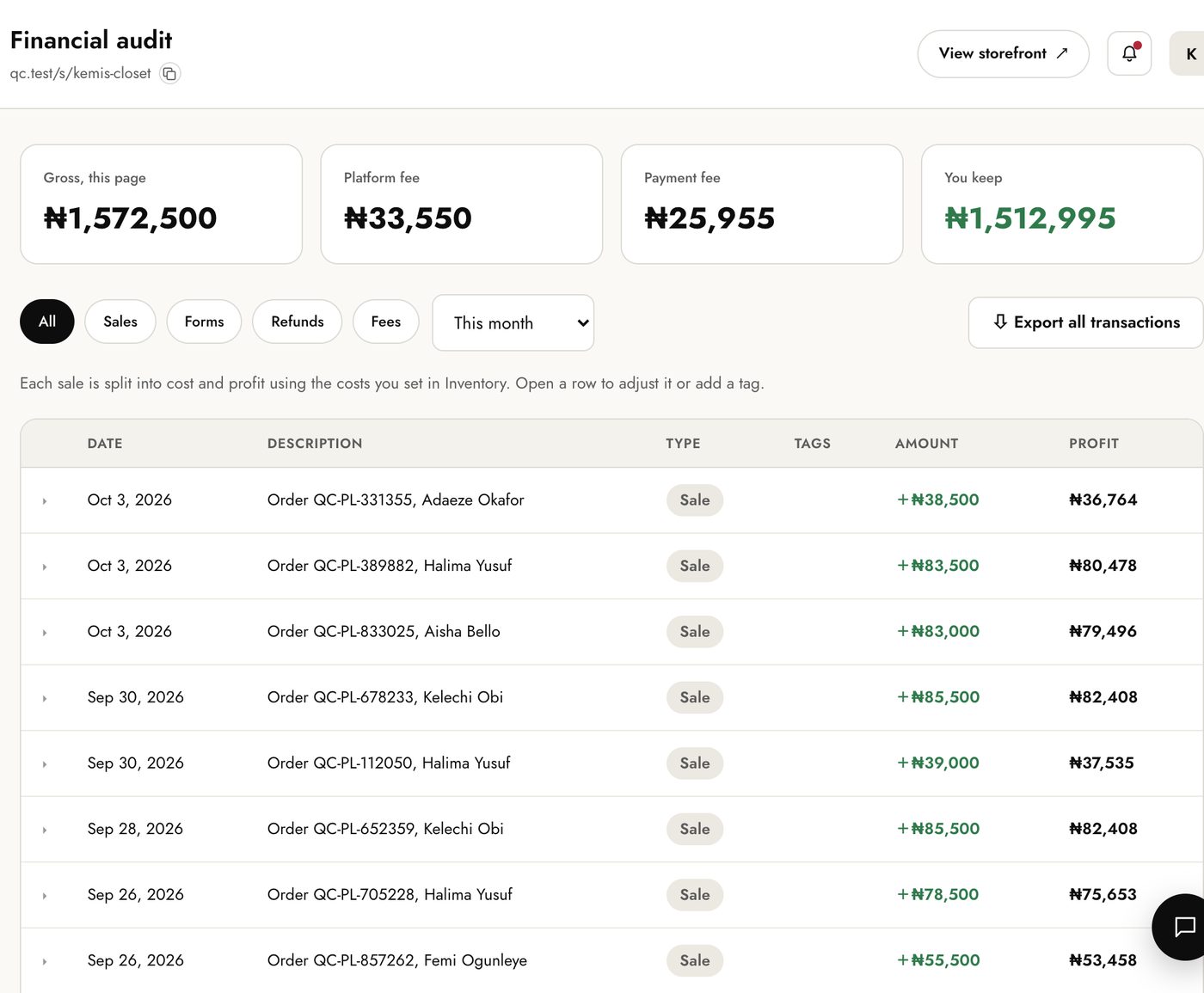Export all transactions
1204x993 pixels.
pyautogui.click(x=1085, y=322)
